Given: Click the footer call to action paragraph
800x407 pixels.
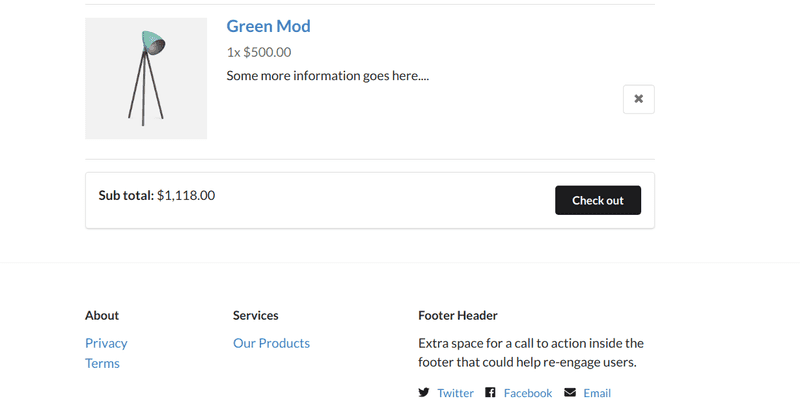Looking at the screenshot, I should (x=531, y=352).
